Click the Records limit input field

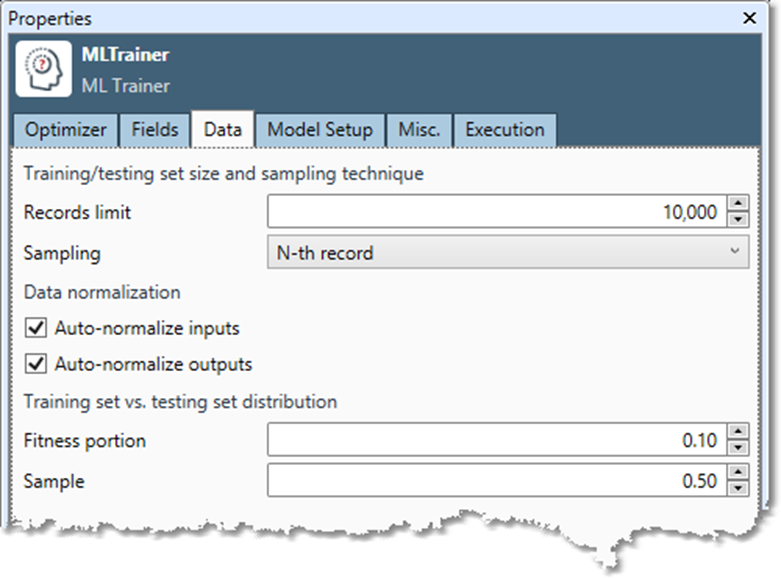[x=495, y=212]
